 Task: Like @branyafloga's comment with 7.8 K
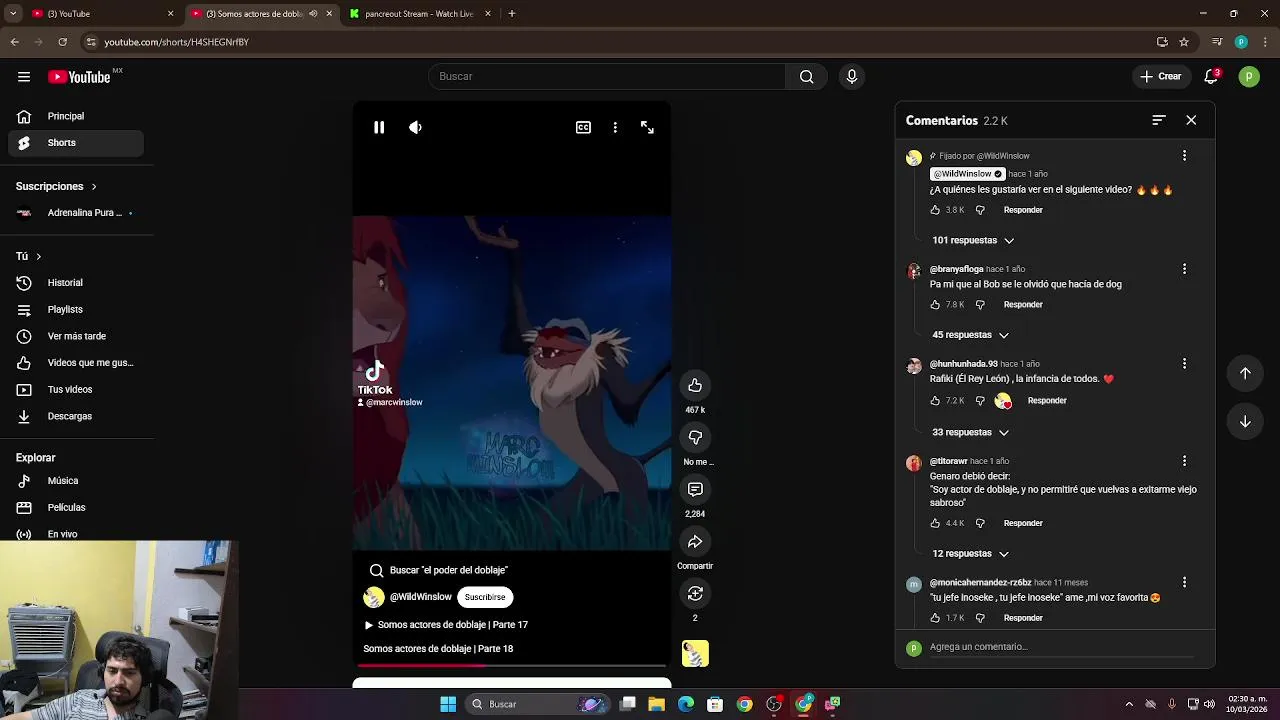pyautogui.click(x=935, y=305)
